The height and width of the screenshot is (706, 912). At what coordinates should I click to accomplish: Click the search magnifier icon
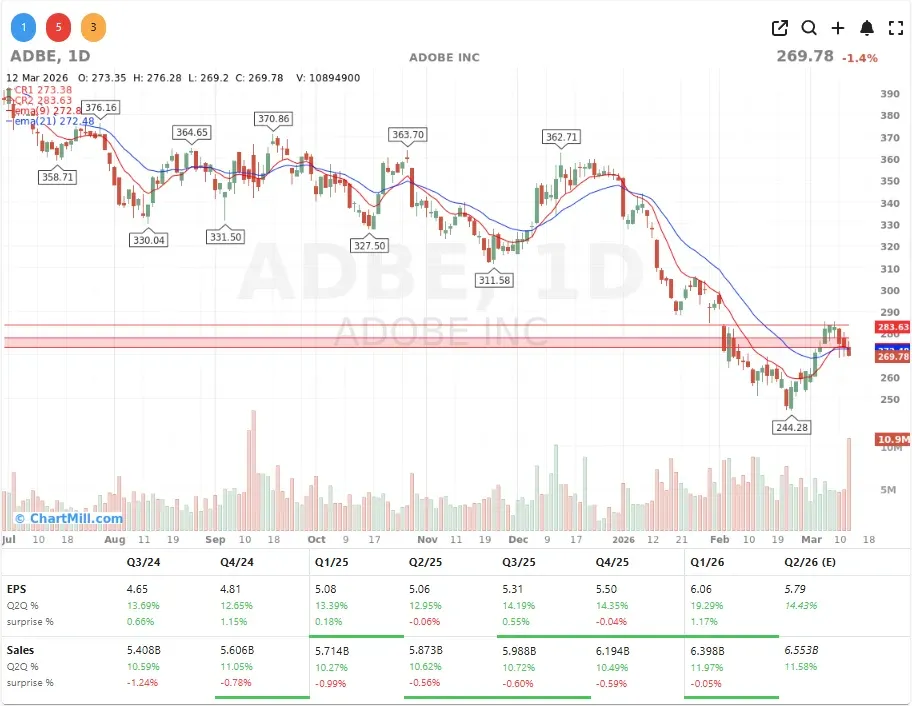pos(809,28)
